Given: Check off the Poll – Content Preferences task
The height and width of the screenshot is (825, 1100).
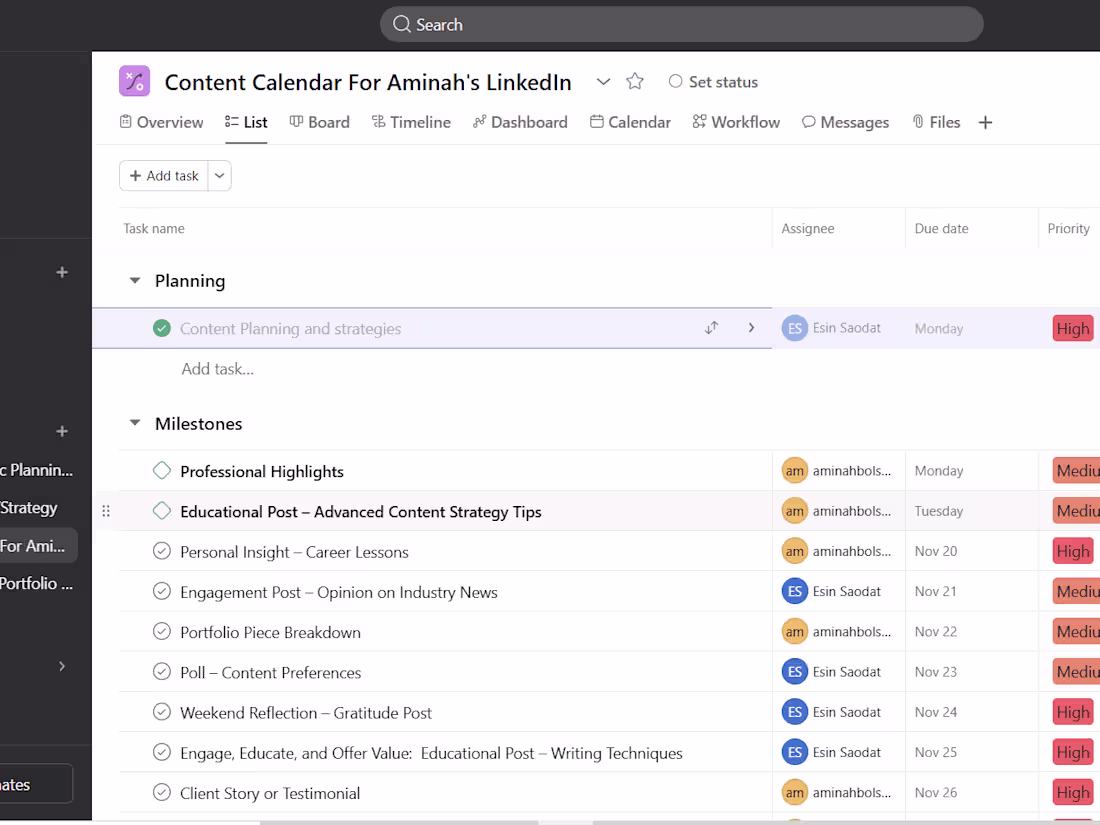Looking at the screenshot, I should pyautogui.click(x=162, y=671).
